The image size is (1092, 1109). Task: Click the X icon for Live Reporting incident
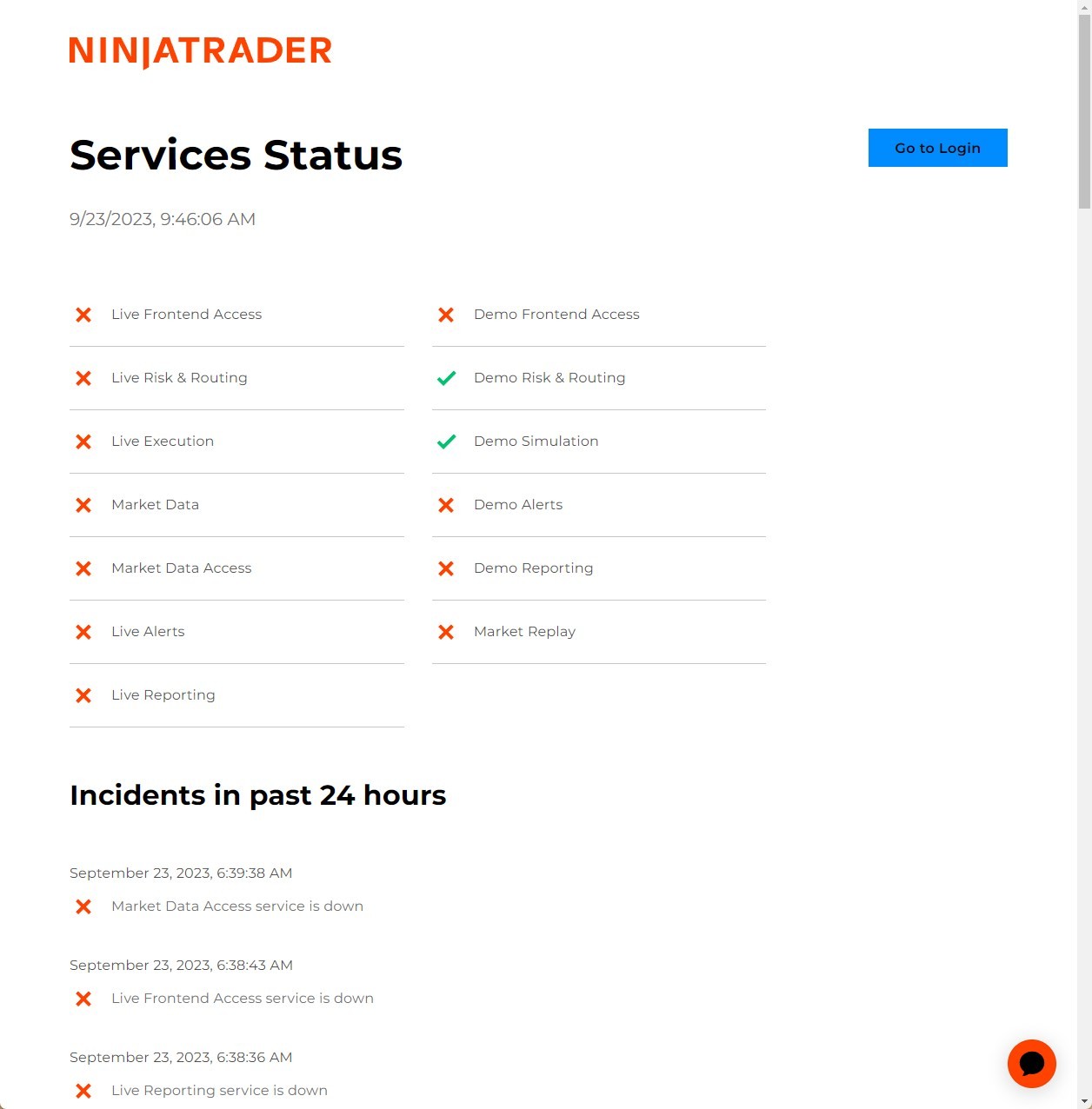tap(83, 1091)
